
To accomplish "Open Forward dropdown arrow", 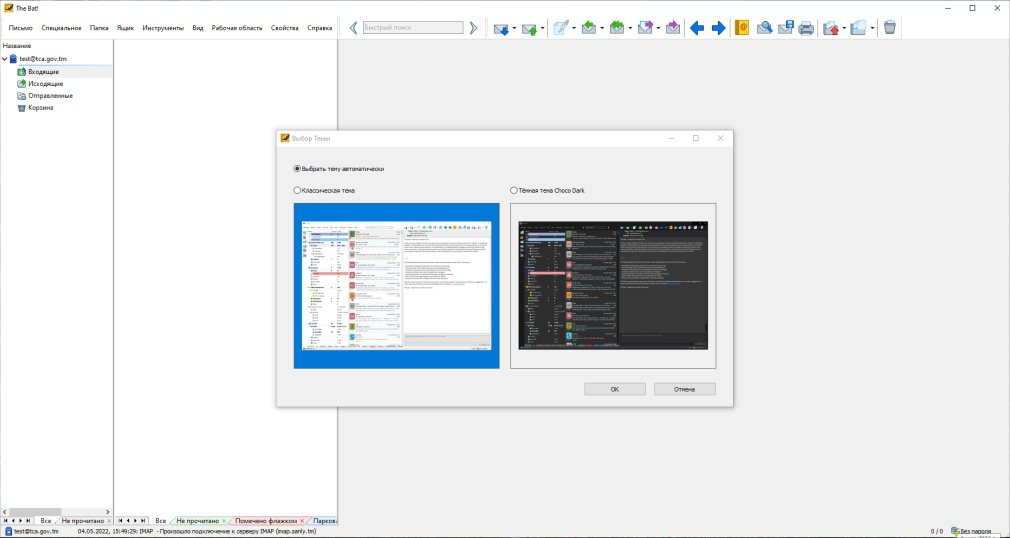I will [x=658, y=28].
